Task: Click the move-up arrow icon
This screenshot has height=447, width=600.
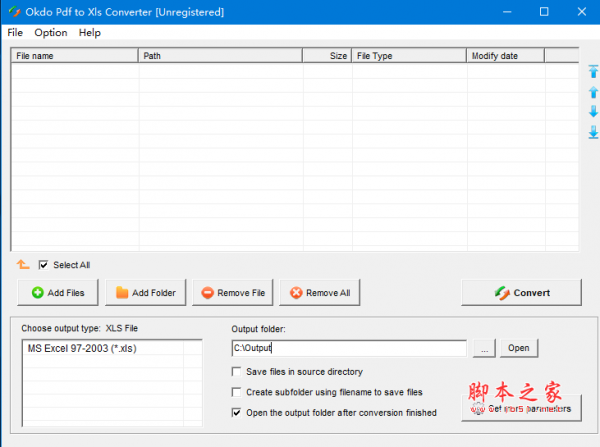Action: (x=593, y=92)
